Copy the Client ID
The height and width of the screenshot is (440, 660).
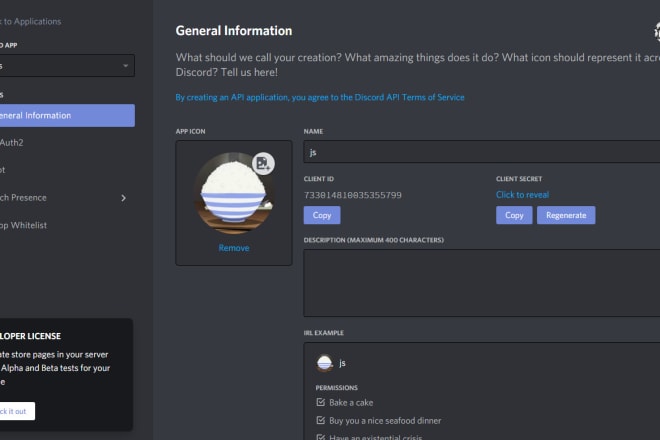coord(322,215)
